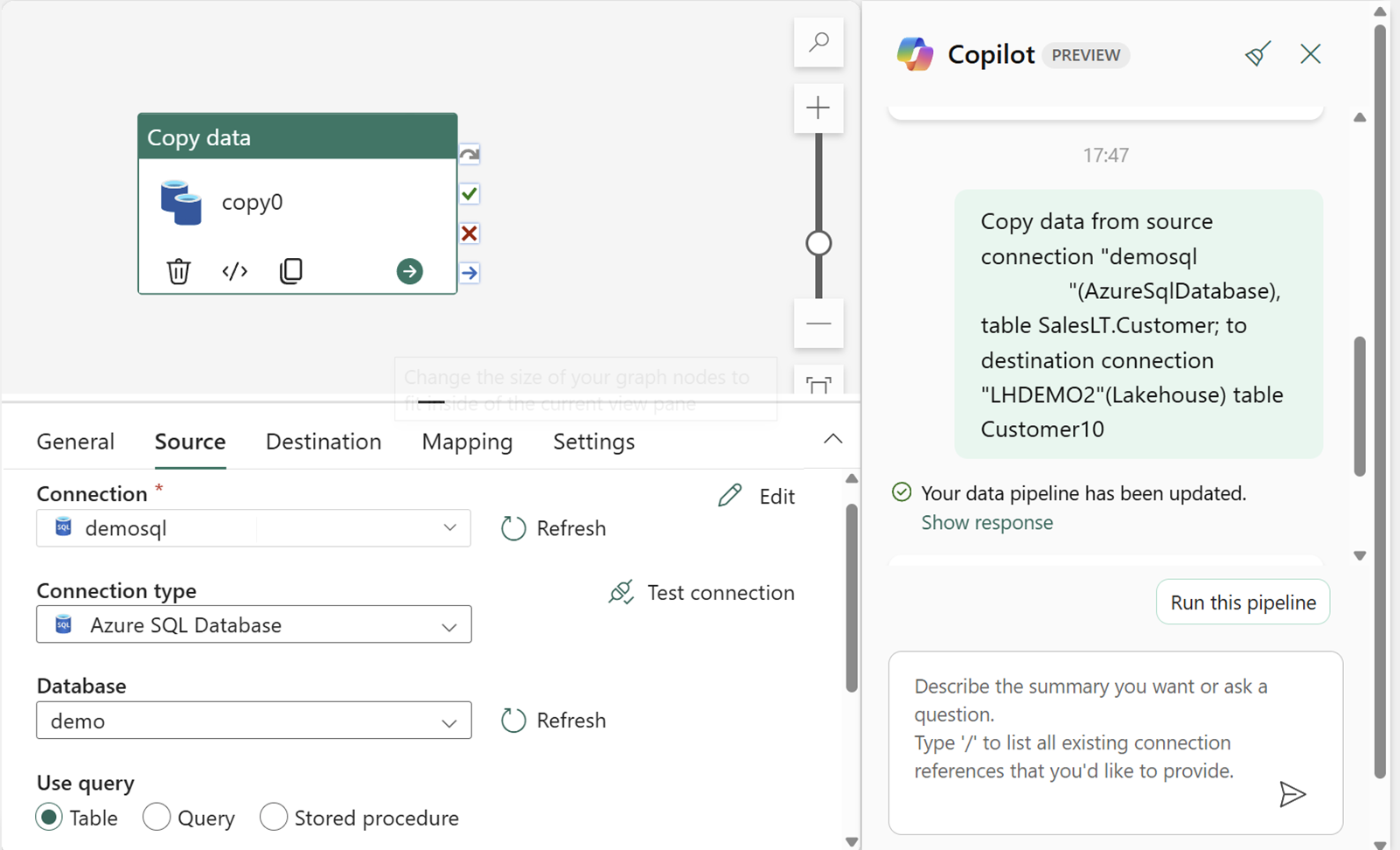Select the Table radio option
This screenshot has height=850, width=1400.
click(x=49, y=818)
